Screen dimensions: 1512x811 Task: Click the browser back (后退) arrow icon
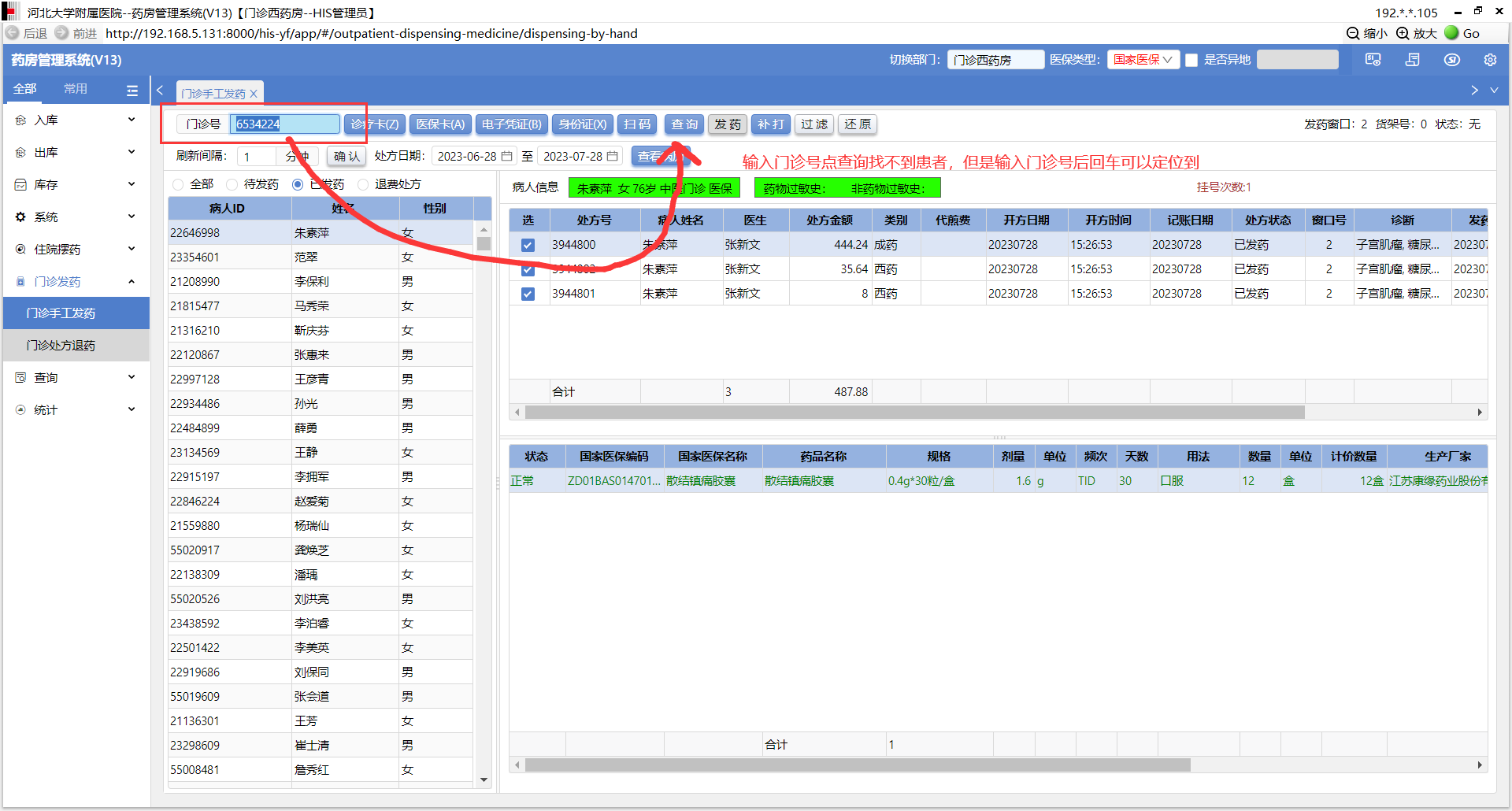coord(13,33)
